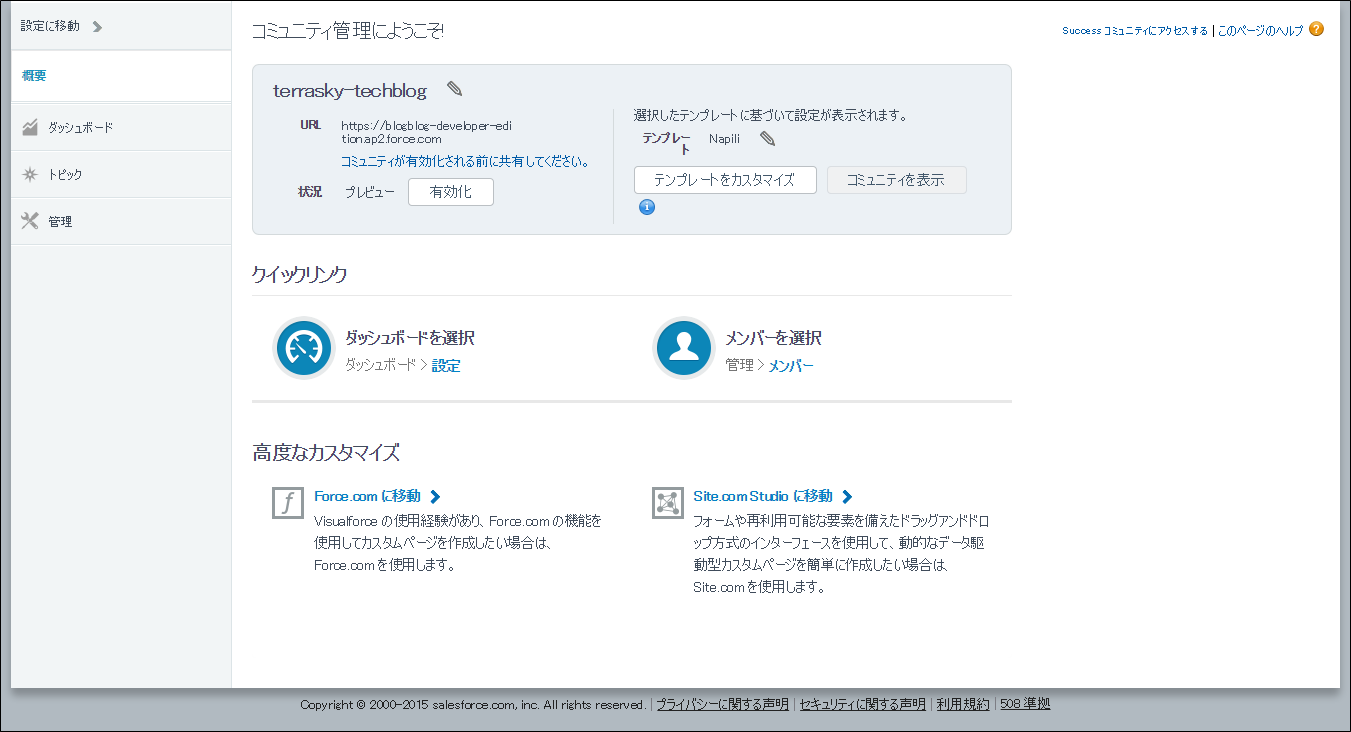The image size is (1351, 732).
Task: Click the クイックリンク section heading
Action: [x=300, y=274]
